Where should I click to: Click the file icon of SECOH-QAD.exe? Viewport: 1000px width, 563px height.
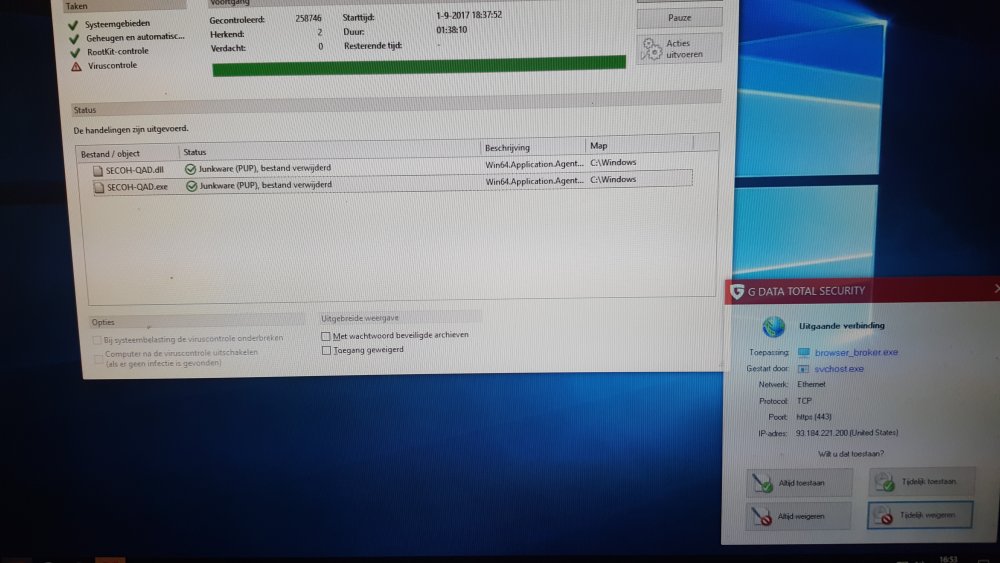pos(99,188)
